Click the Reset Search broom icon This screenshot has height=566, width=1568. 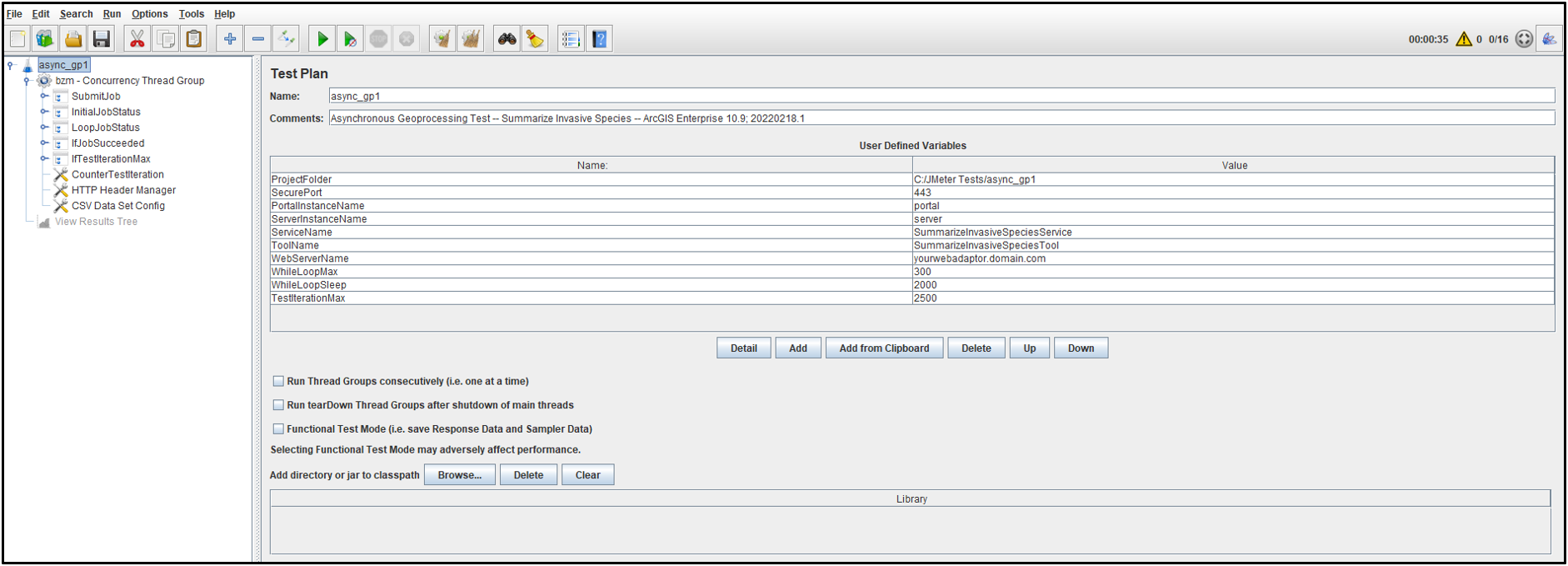[x=535, y=39]
